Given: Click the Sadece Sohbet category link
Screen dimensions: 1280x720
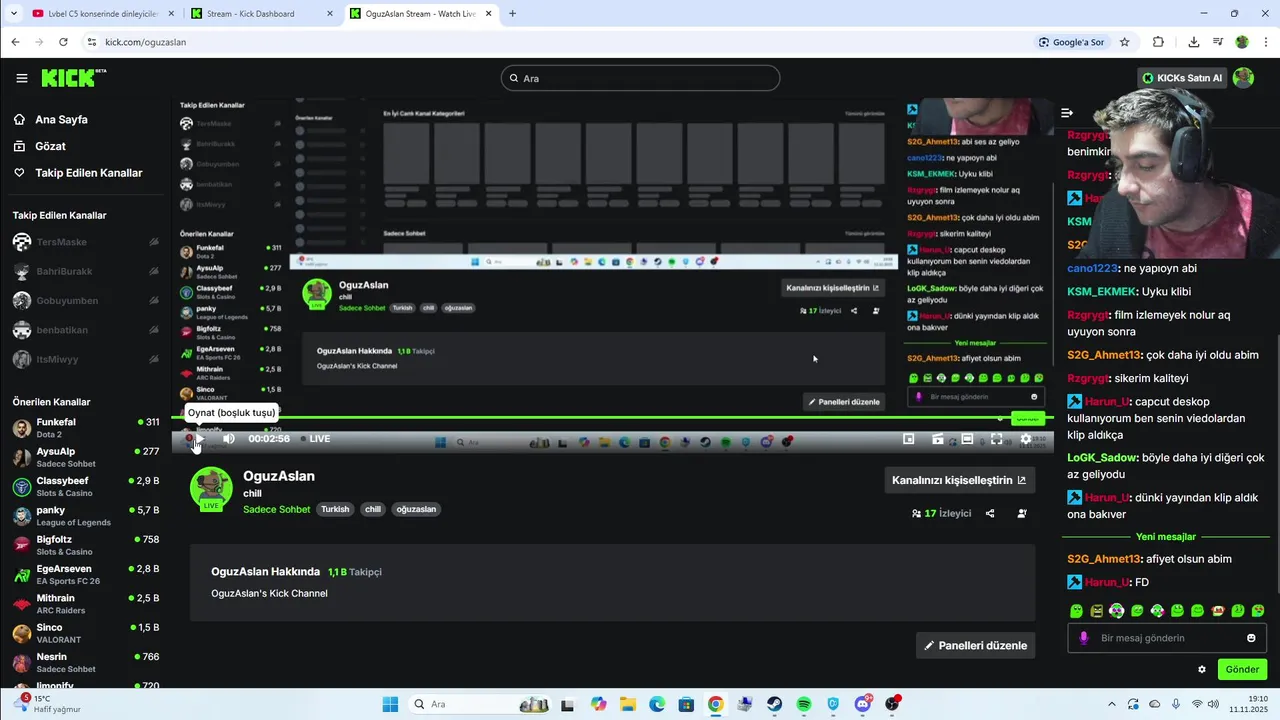Looking at the screenshot, I should click(x=277, y=509).
